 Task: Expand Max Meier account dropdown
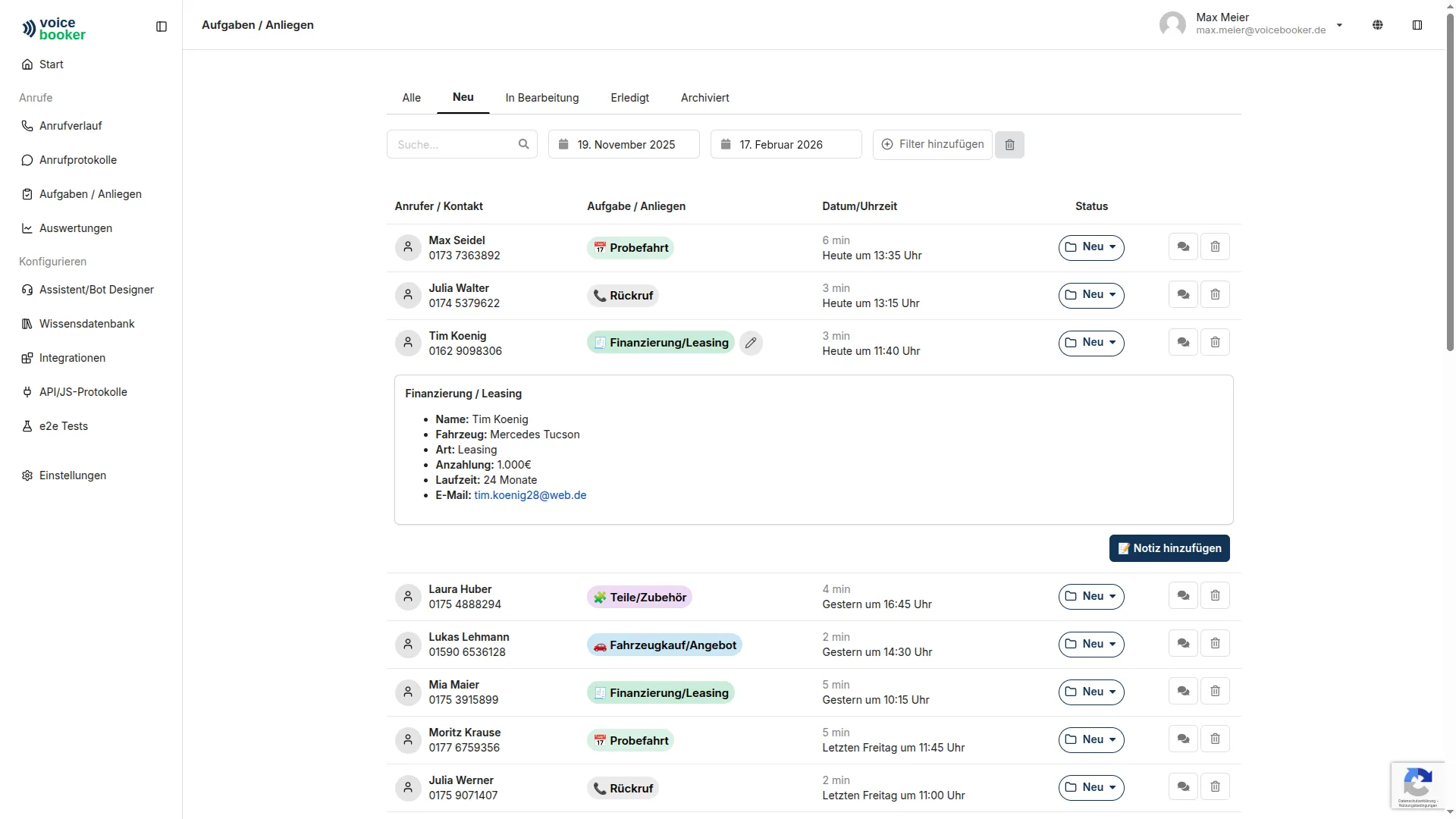point(1339,25)
